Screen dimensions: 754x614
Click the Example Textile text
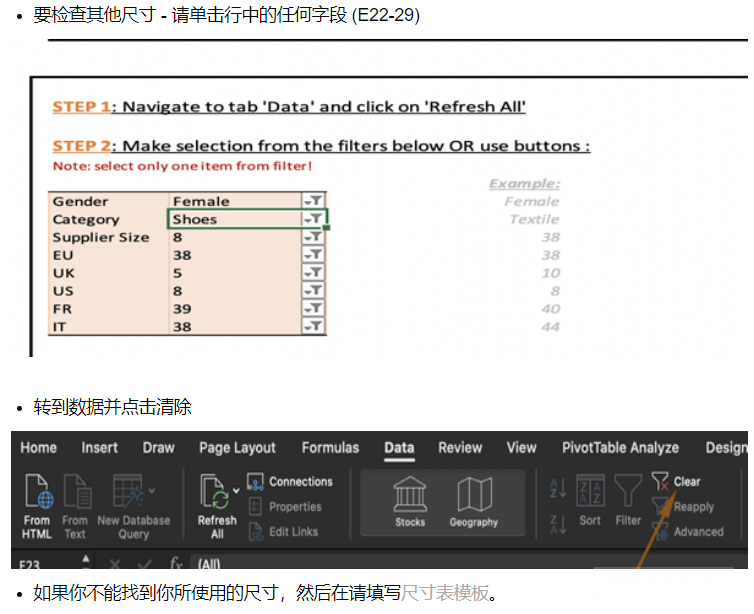(x=535, y=219)
